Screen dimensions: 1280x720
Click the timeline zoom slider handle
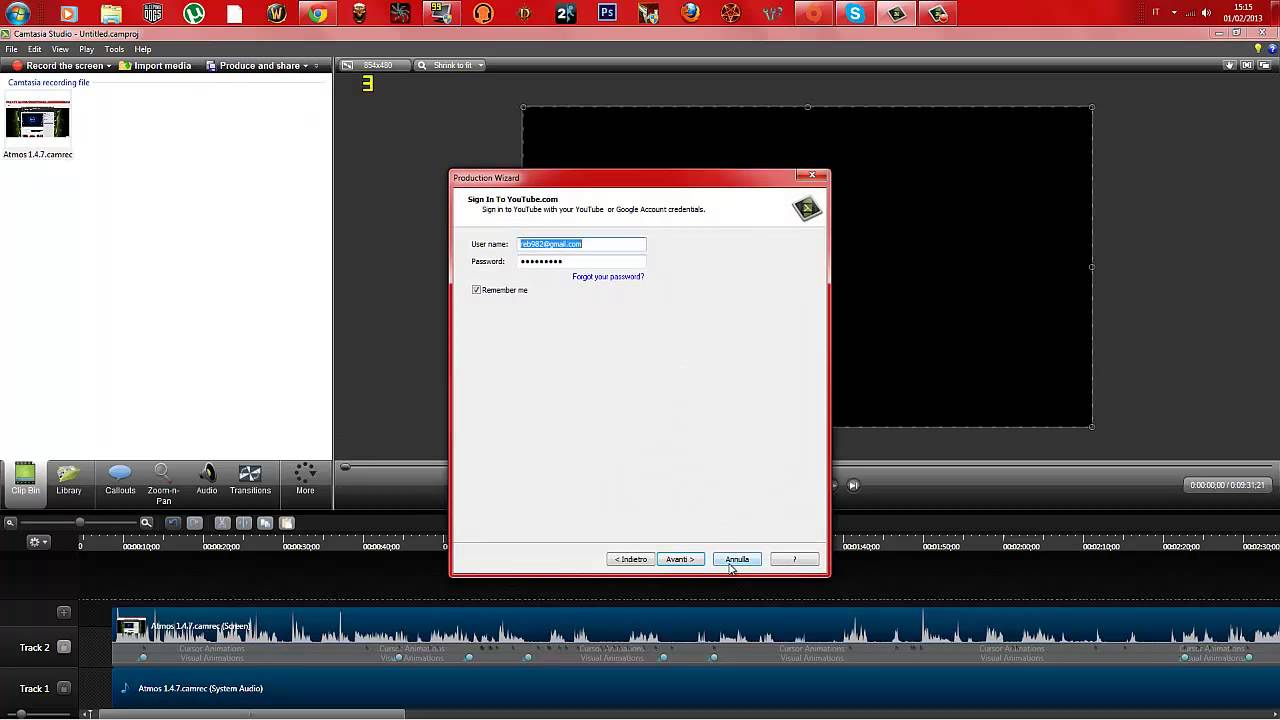coord(79,523)
